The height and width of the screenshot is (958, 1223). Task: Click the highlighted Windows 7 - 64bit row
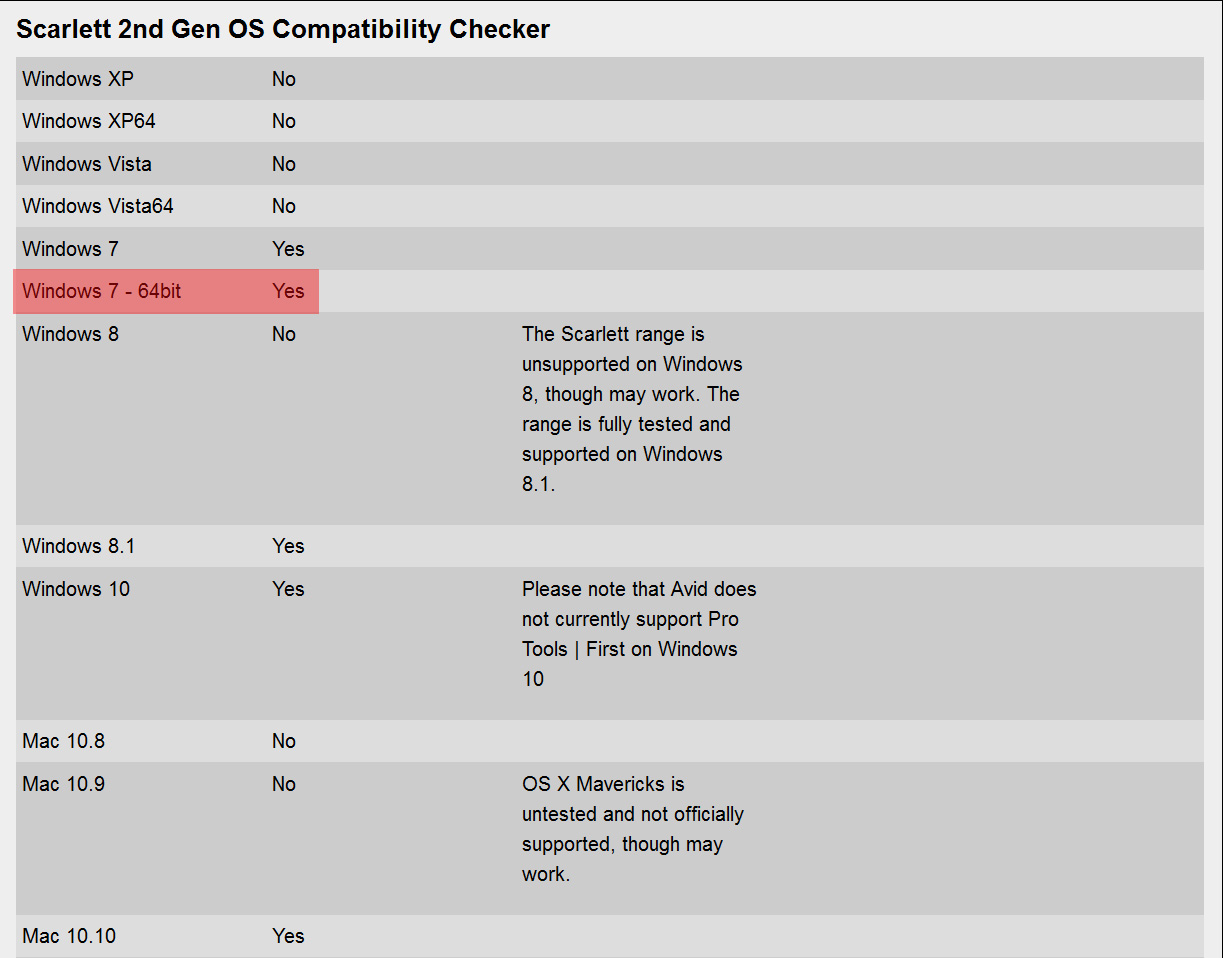pyautogui.click(x=165, y=292)
